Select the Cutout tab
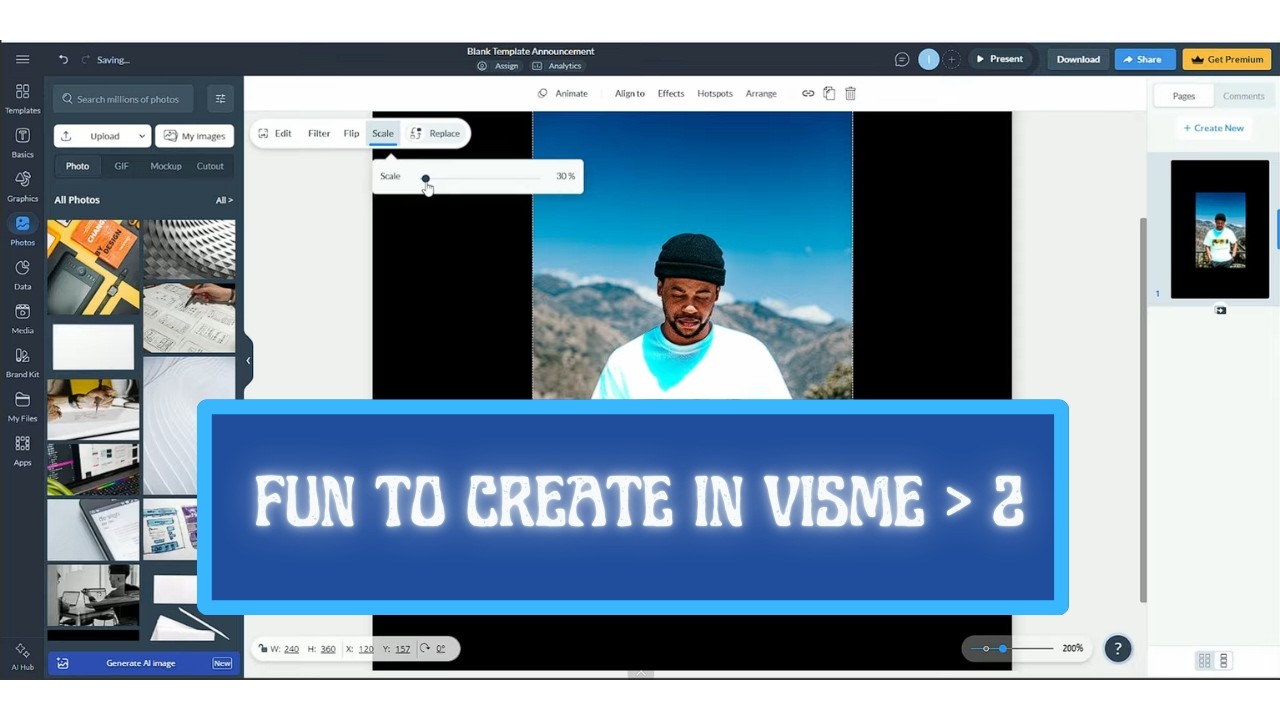 210,166
